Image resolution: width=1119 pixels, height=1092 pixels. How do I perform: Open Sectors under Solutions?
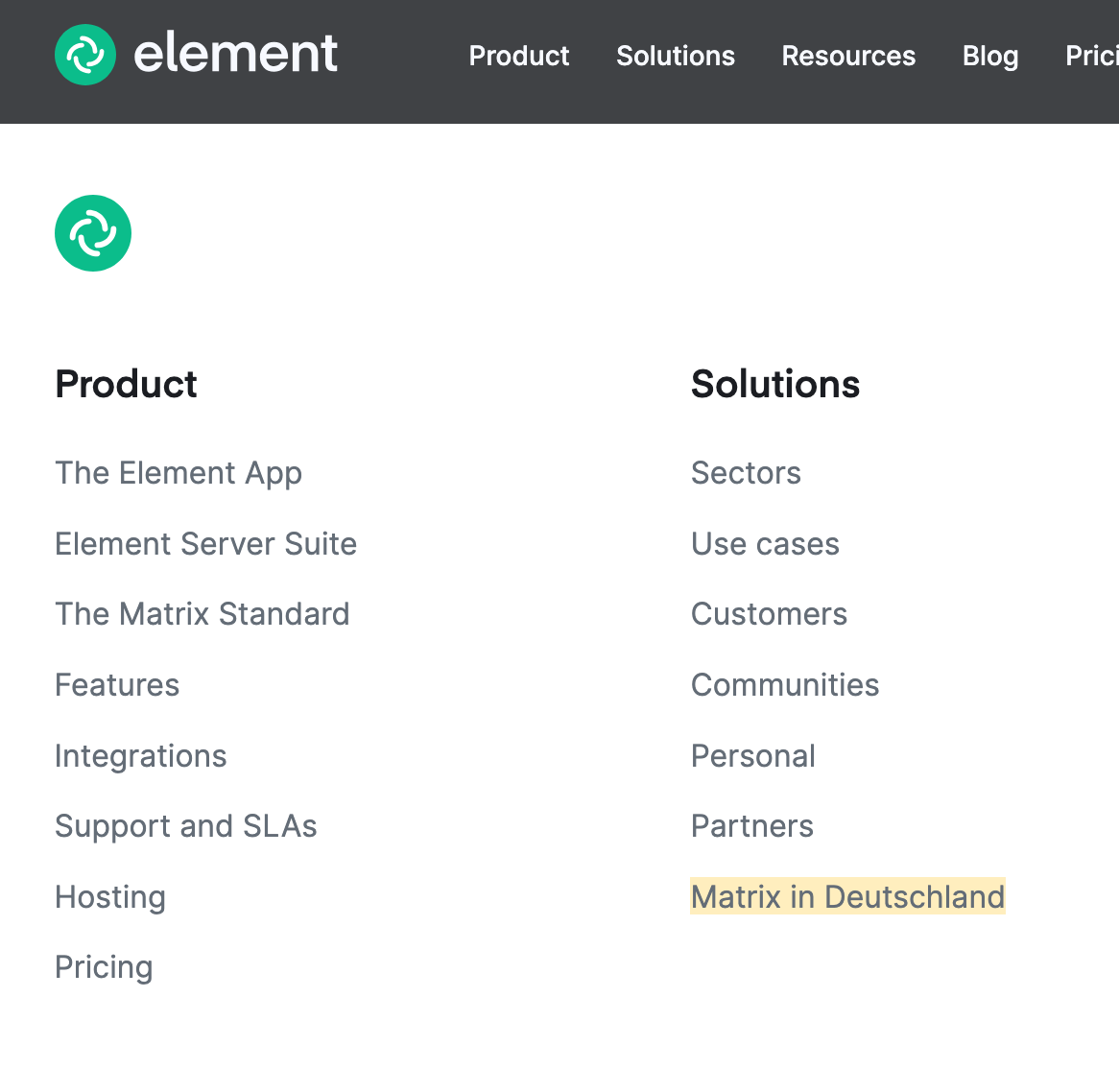[x=746, y=473]
